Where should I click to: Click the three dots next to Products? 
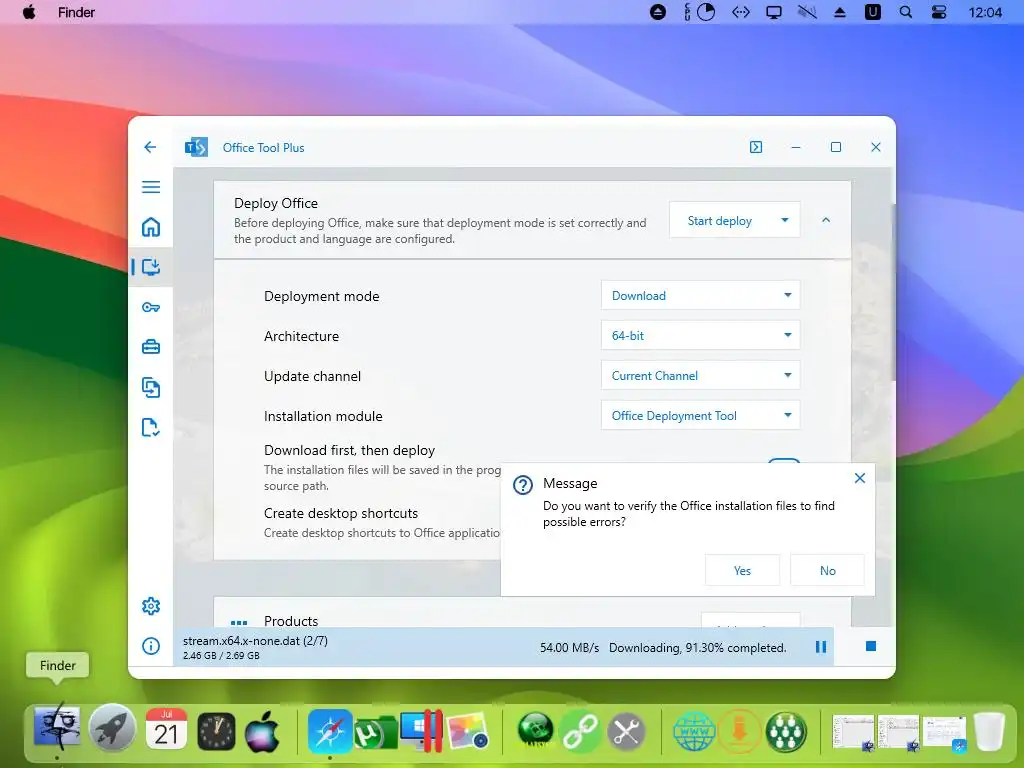pyautogui.click(x=239, y=622)
